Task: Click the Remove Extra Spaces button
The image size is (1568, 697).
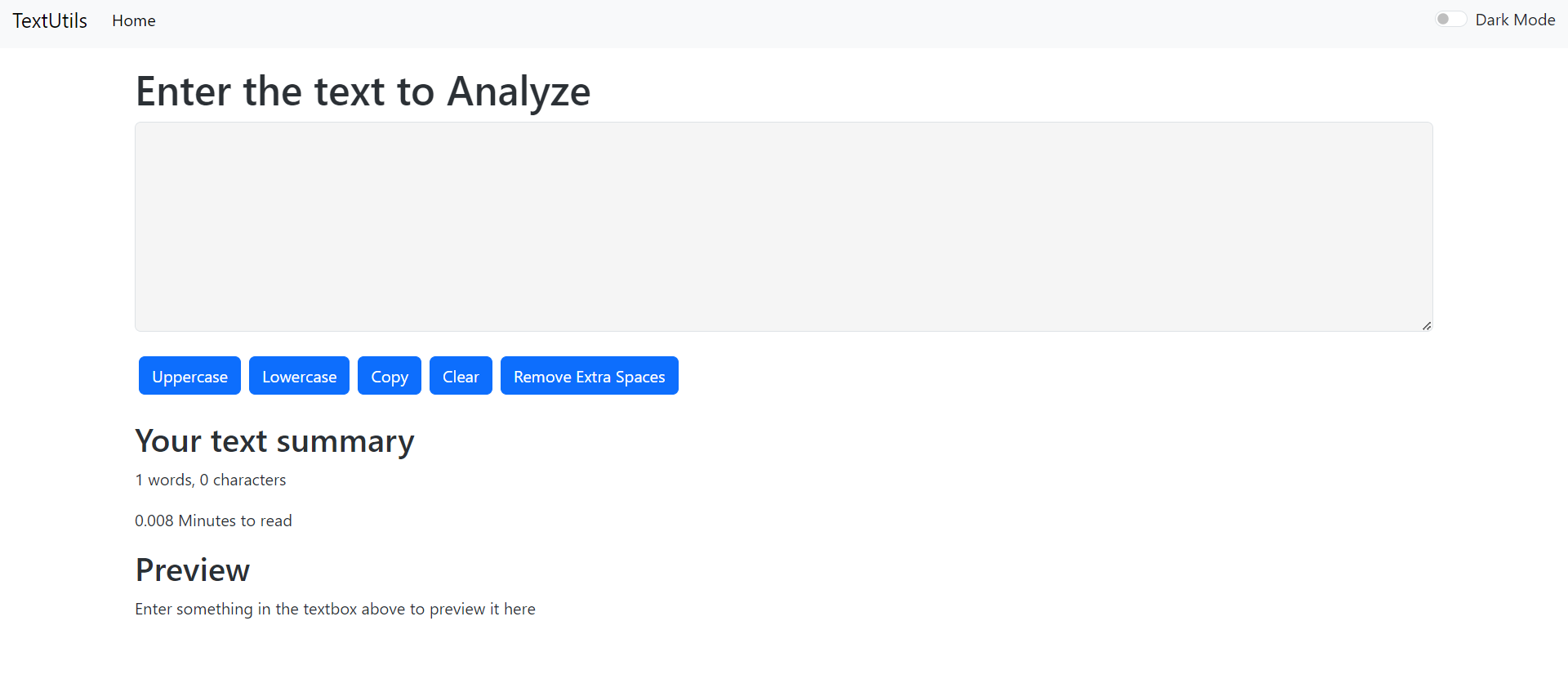Action: click(589, 376)
